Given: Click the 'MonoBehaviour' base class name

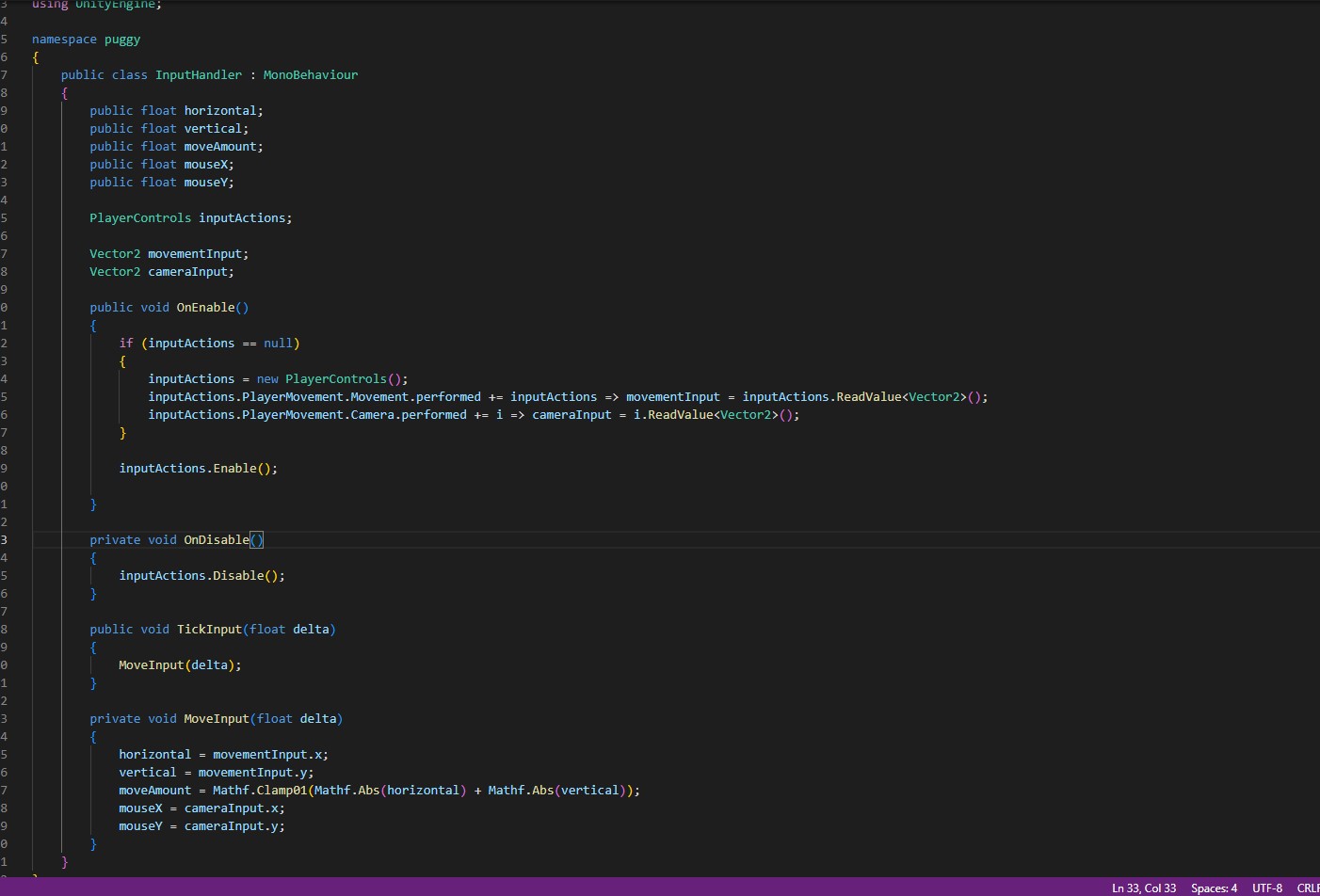Looking at the screenshot, I should tap(311, 75).
